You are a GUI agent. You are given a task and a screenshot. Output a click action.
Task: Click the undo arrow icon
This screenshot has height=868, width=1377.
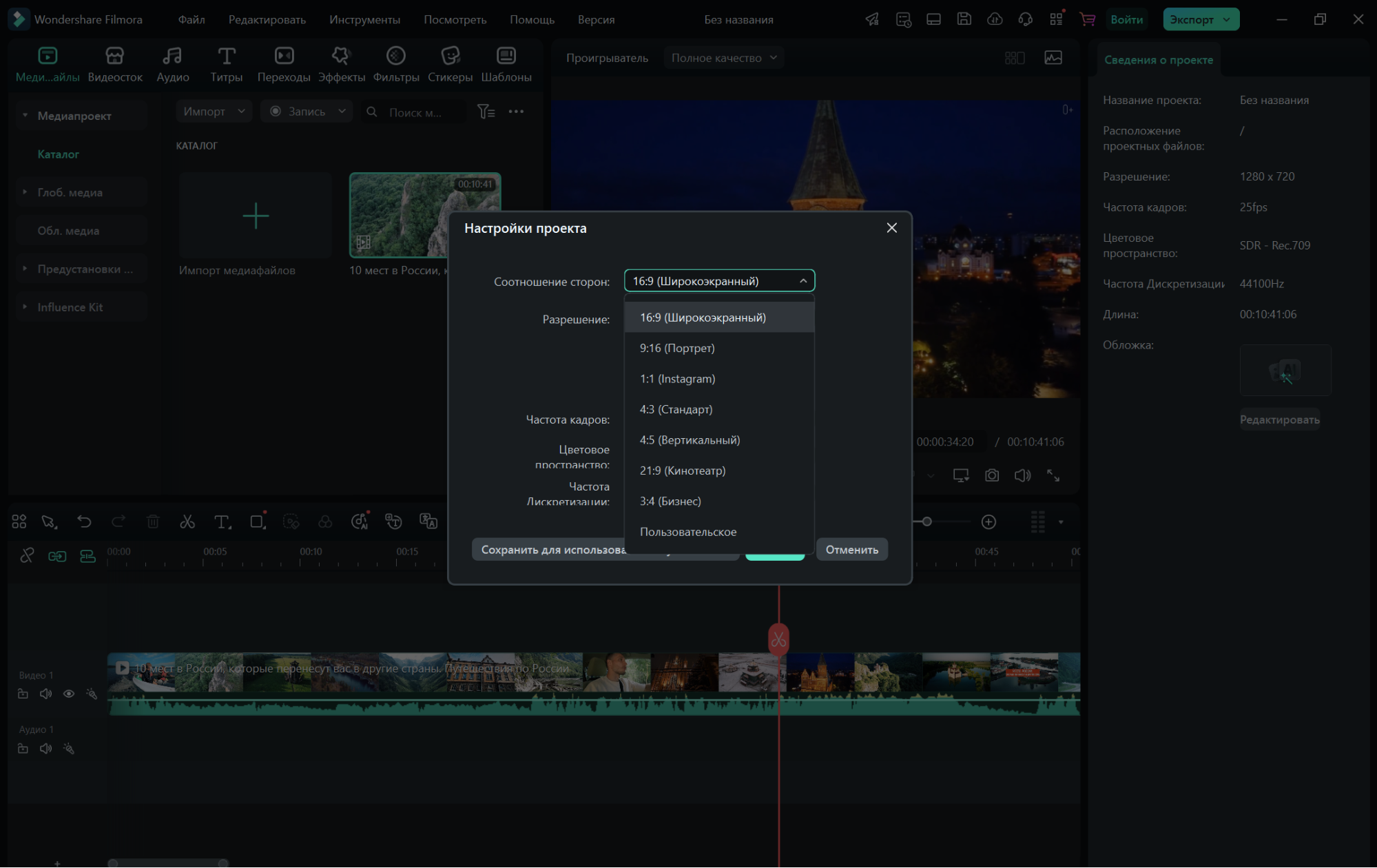pyautogui.click(x=84, y=522)
